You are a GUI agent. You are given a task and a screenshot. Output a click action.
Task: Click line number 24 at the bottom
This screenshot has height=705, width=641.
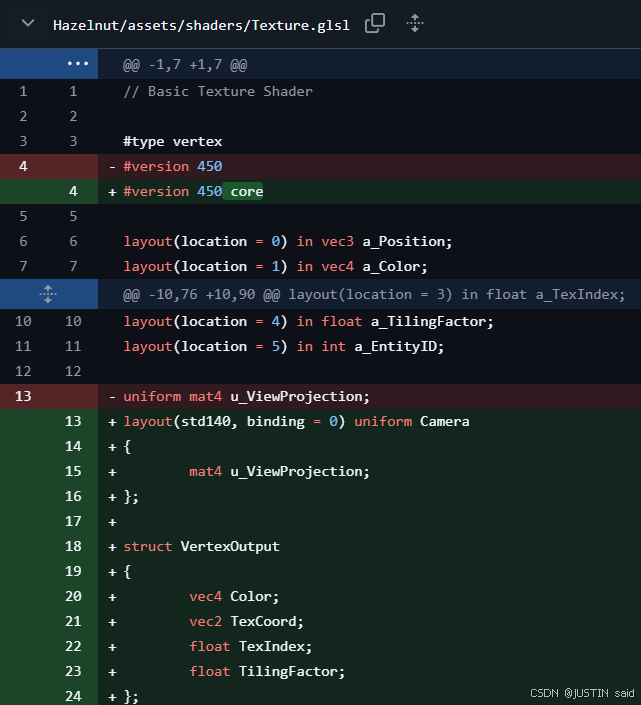pos(73,696)
